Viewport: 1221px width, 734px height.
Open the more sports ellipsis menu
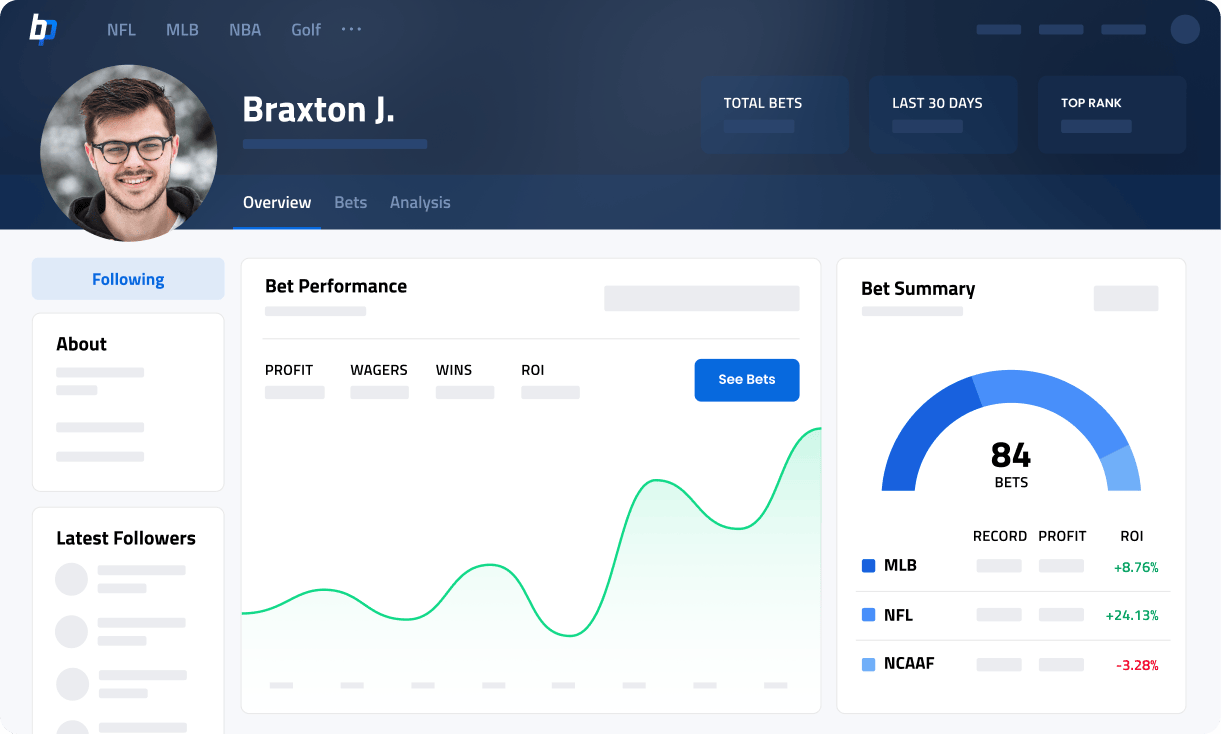click(x=351, y=29)
